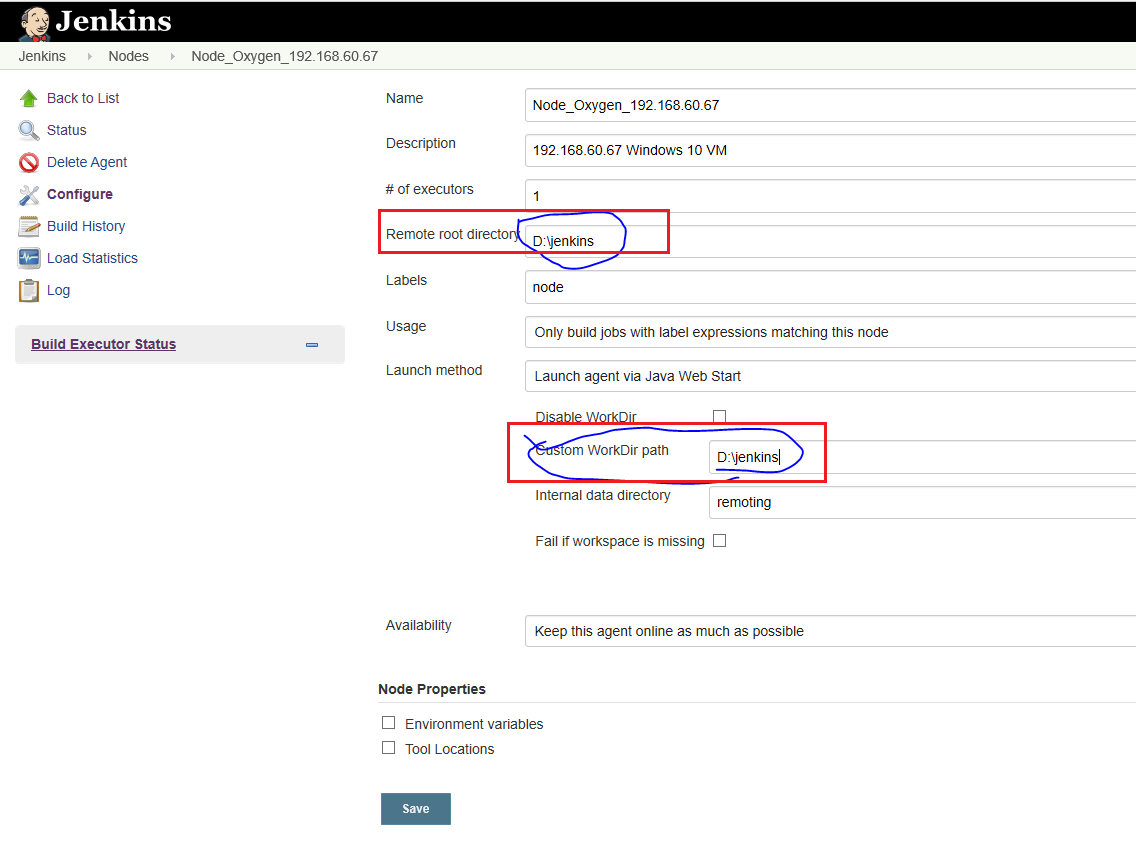Enable the Environment variables checkbox
1136x843 pixels.
389,723
